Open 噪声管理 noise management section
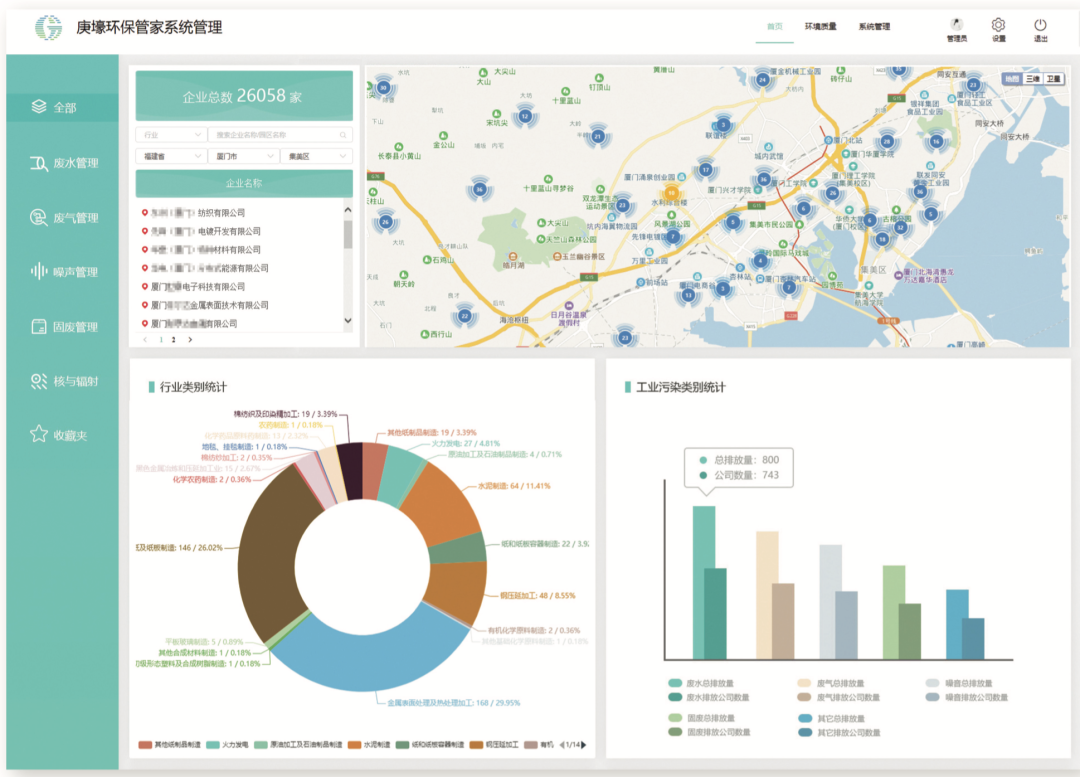This screenshot has height=777, width=1080. coord(64,272)
